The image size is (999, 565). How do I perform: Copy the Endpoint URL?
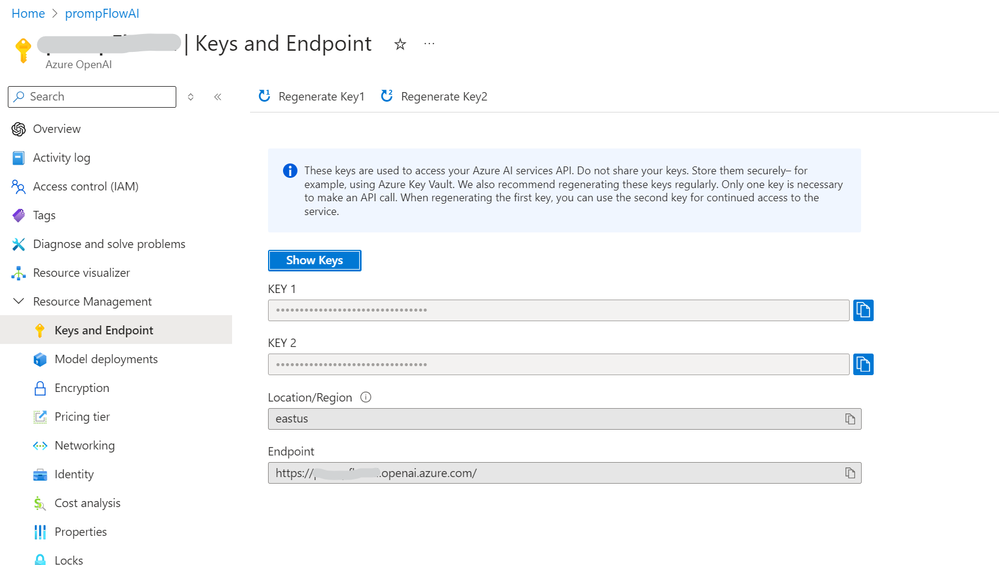click(850, 473)
